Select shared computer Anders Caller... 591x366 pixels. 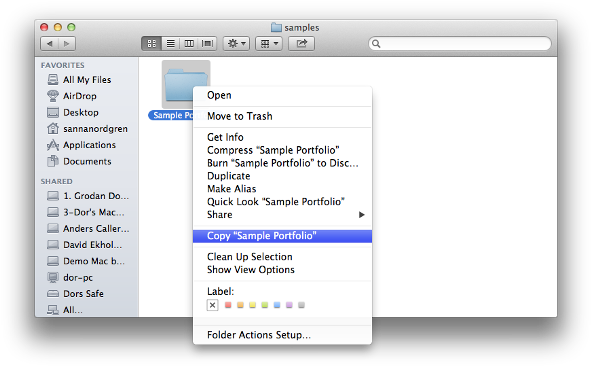click(x=88, y=228)
